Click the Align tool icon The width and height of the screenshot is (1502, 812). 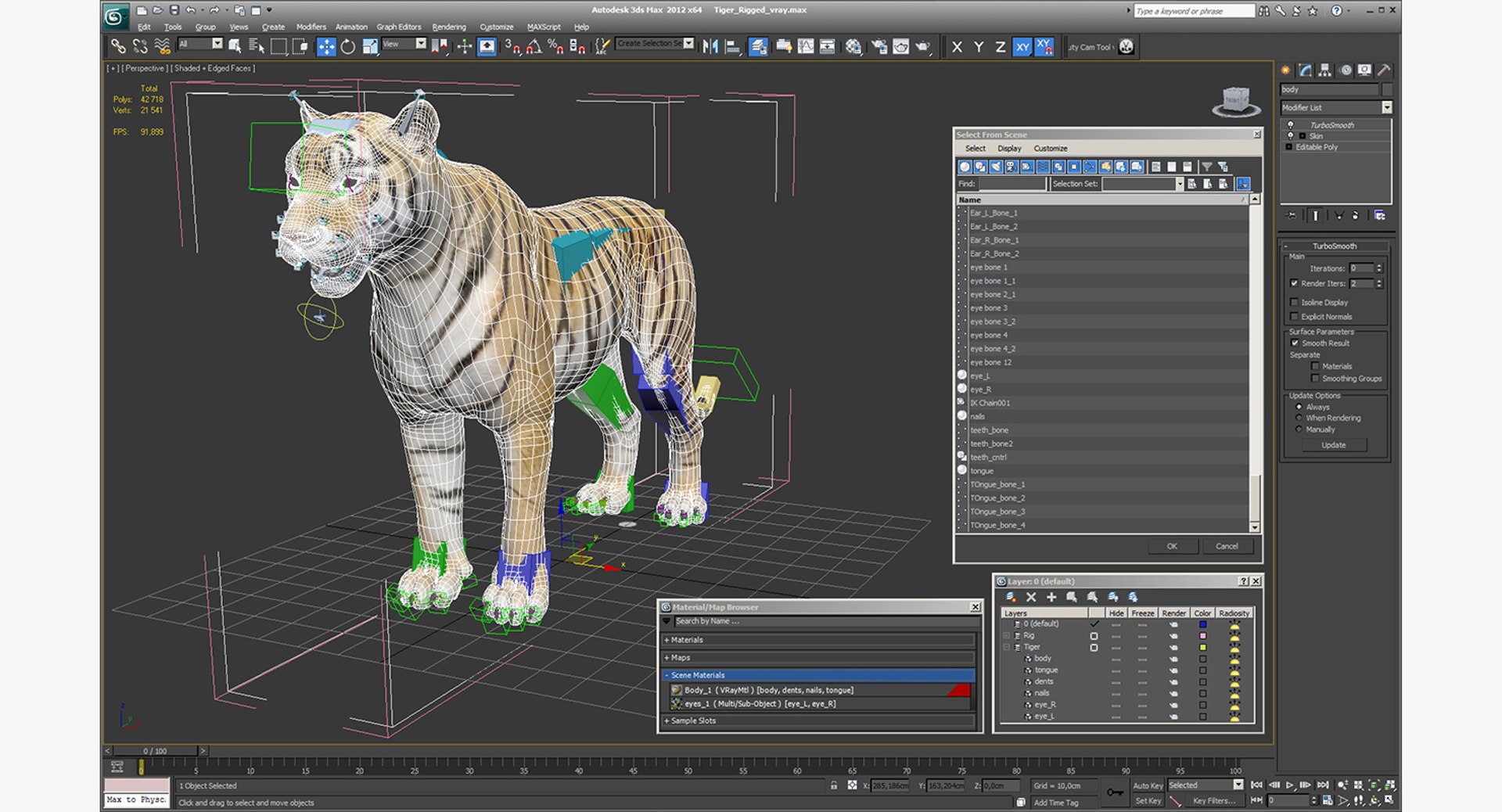732,47
